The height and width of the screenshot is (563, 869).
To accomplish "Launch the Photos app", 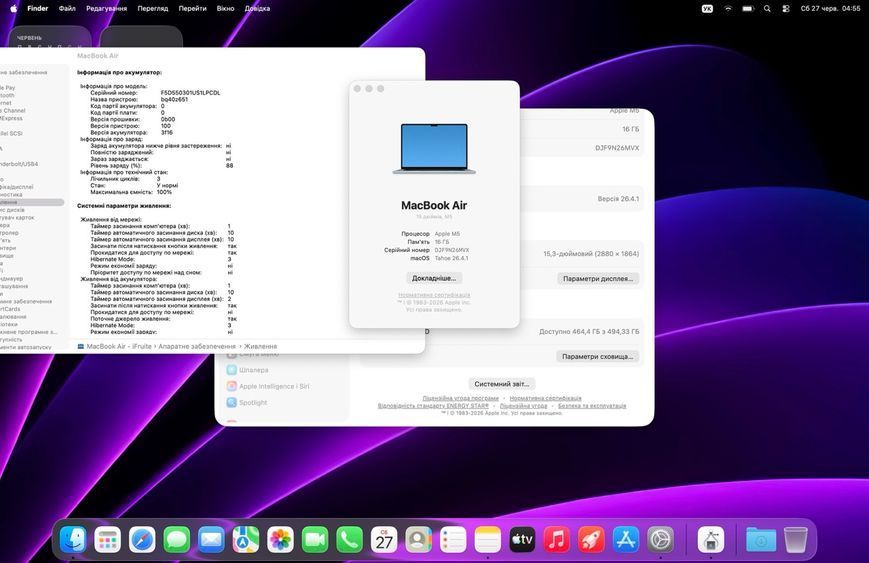I will (280, 539).
